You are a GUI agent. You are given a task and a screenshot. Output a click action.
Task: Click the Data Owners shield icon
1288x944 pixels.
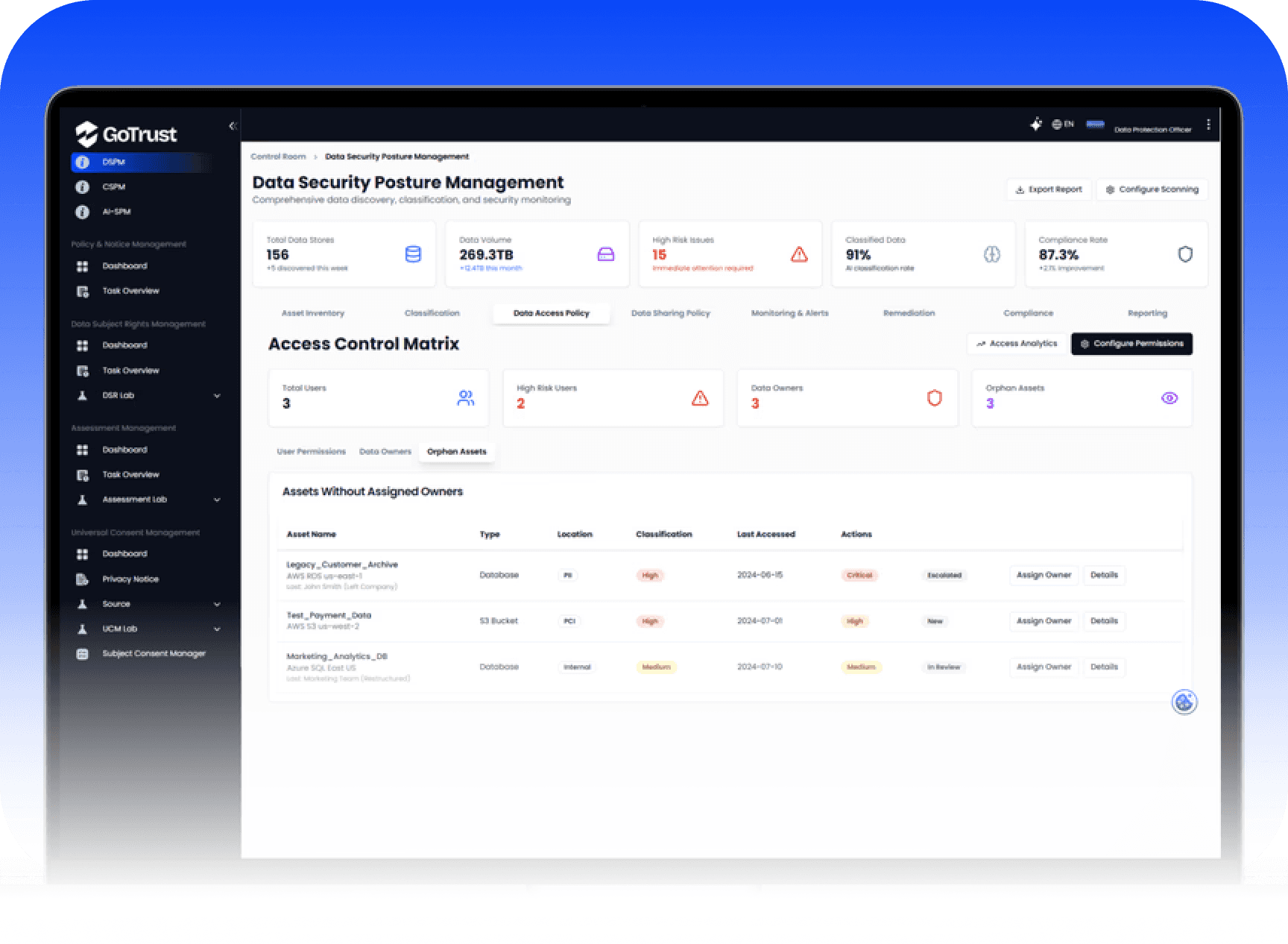coord(934,398)
